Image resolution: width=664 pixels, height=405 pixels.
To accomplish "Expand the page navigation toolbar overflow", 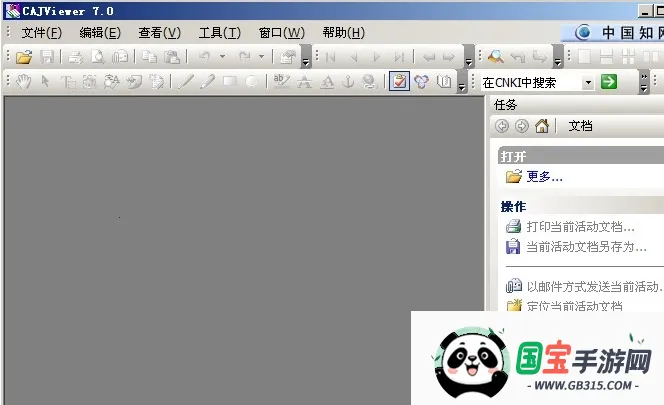I will point(468,56).
